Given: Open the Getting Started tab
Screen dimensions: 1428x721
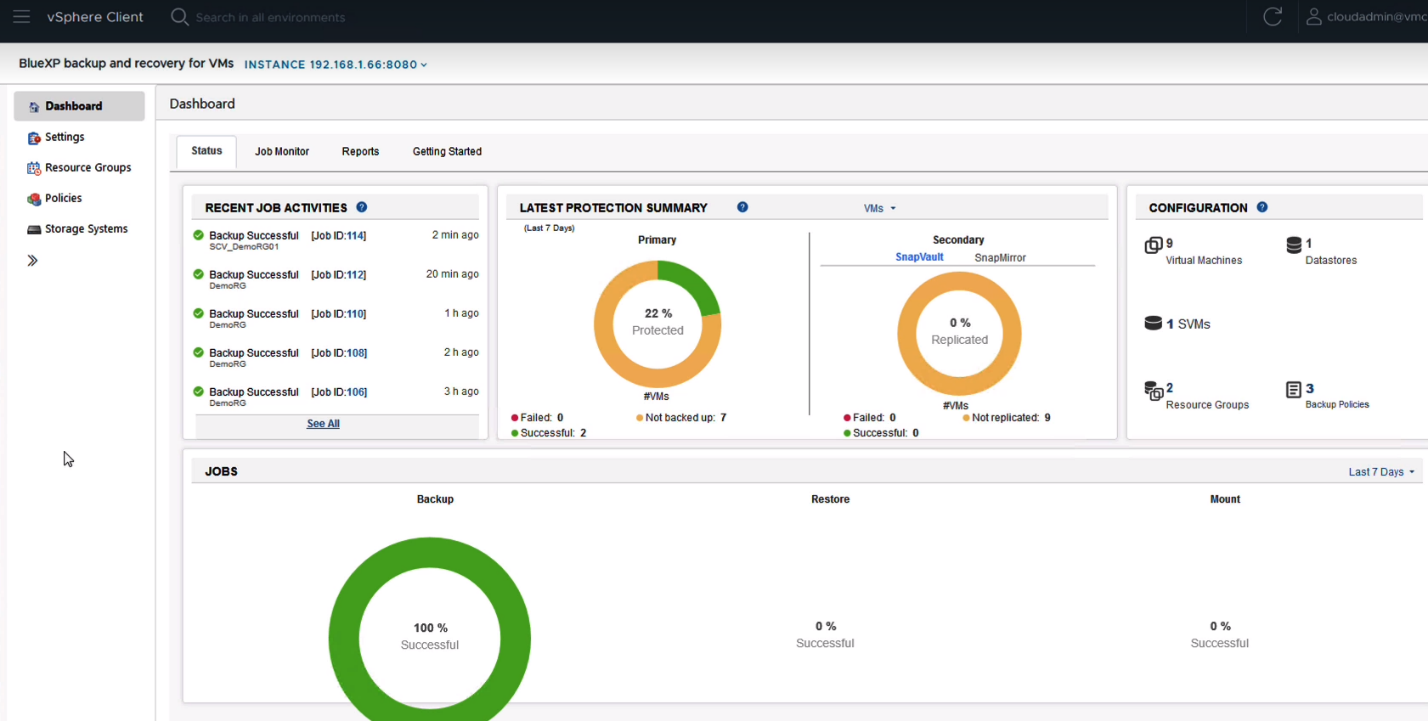Looking at the screenshot, I should [447, 152].
